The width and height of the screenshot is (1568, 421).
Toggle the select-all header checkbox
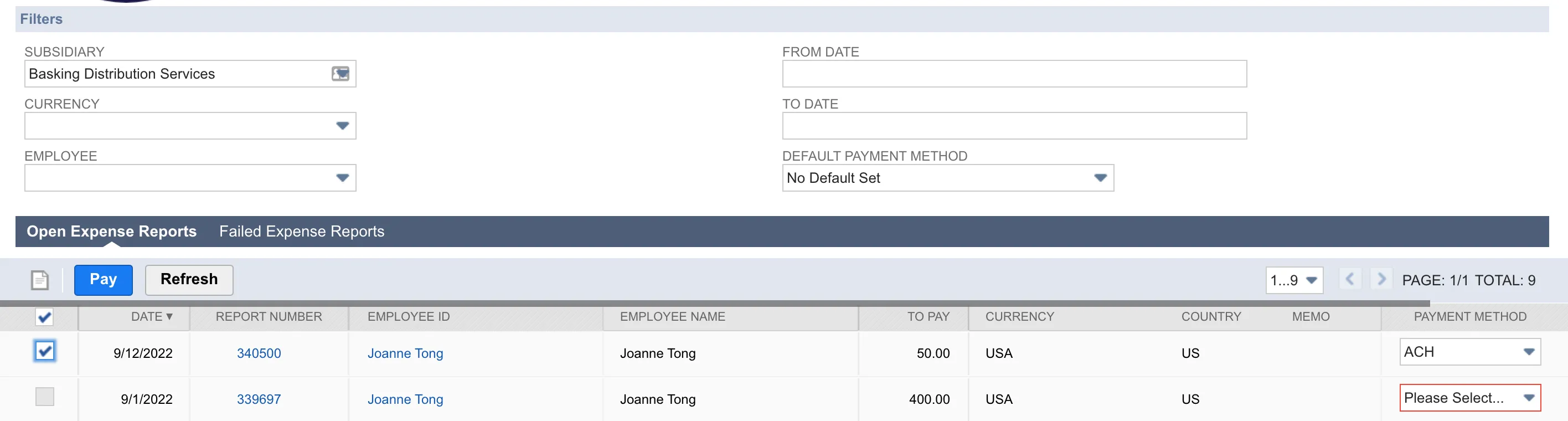pos(44,317)
